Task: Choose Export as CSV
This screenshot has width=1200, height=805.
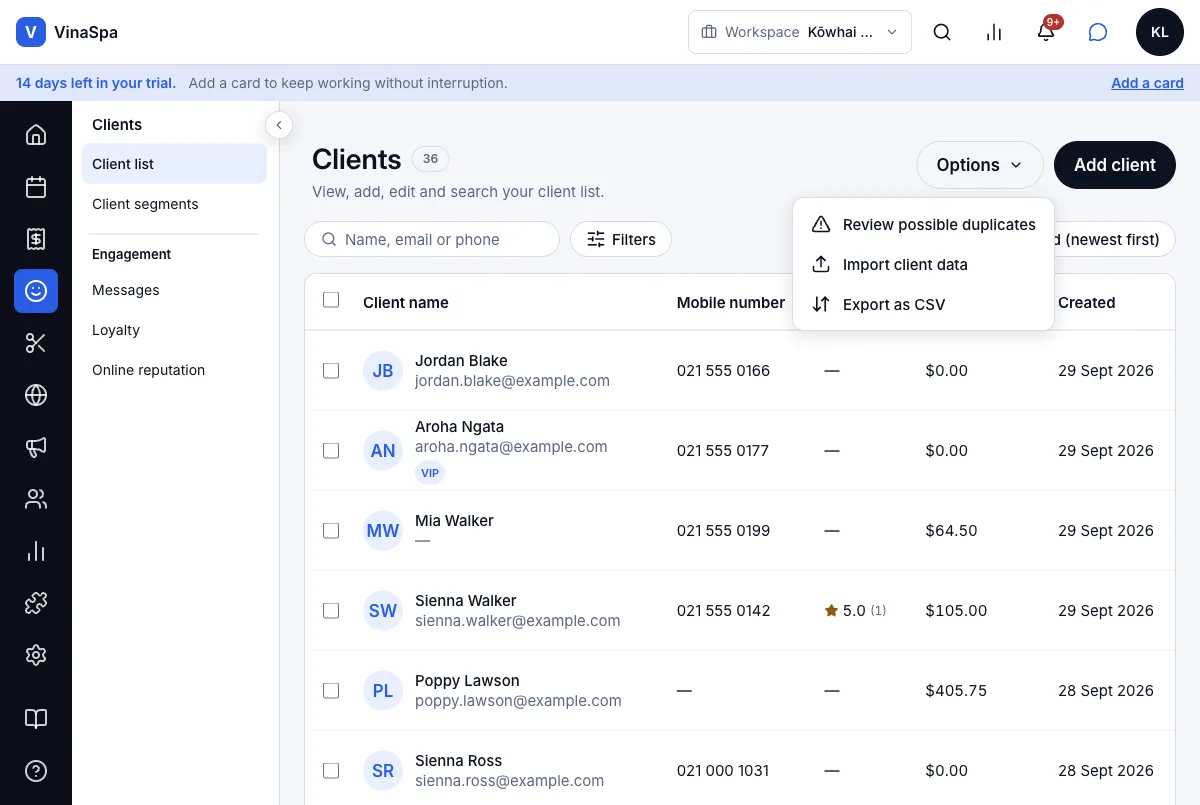Action: coord(923,305)
